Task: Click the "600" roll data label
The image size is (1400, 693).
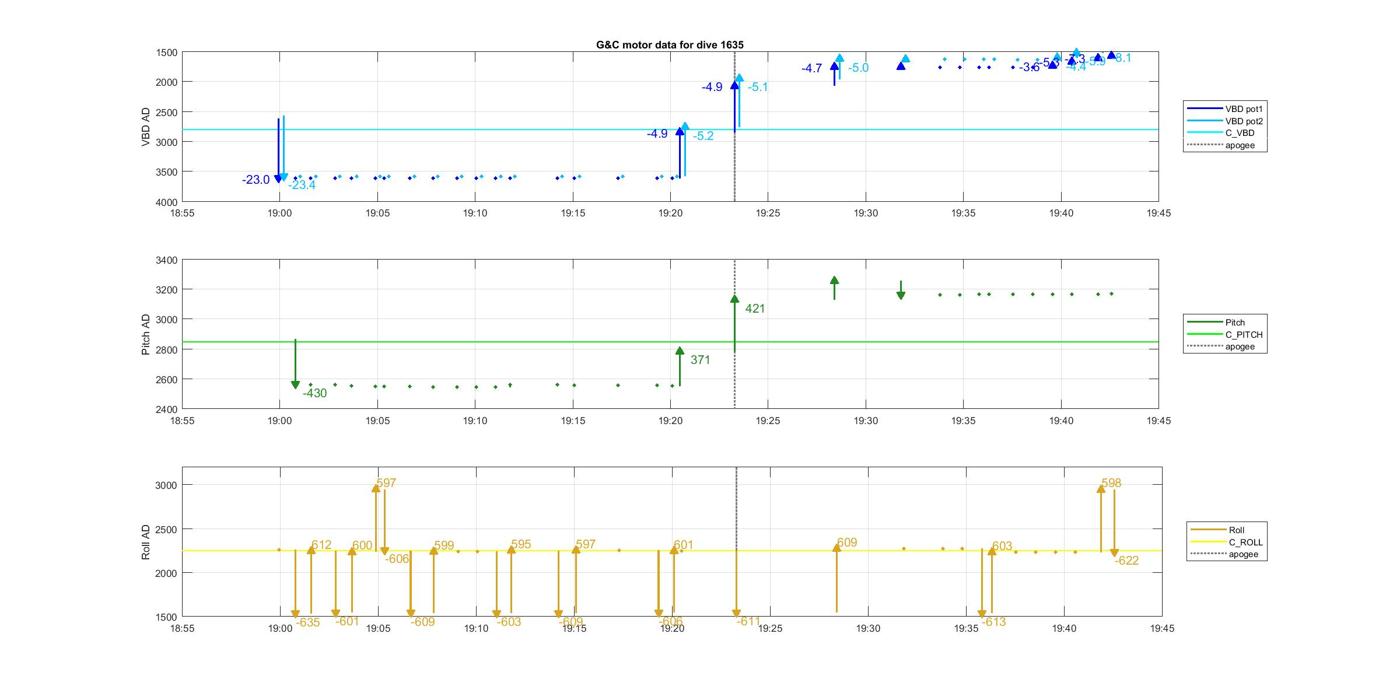Action: (362, 546)
